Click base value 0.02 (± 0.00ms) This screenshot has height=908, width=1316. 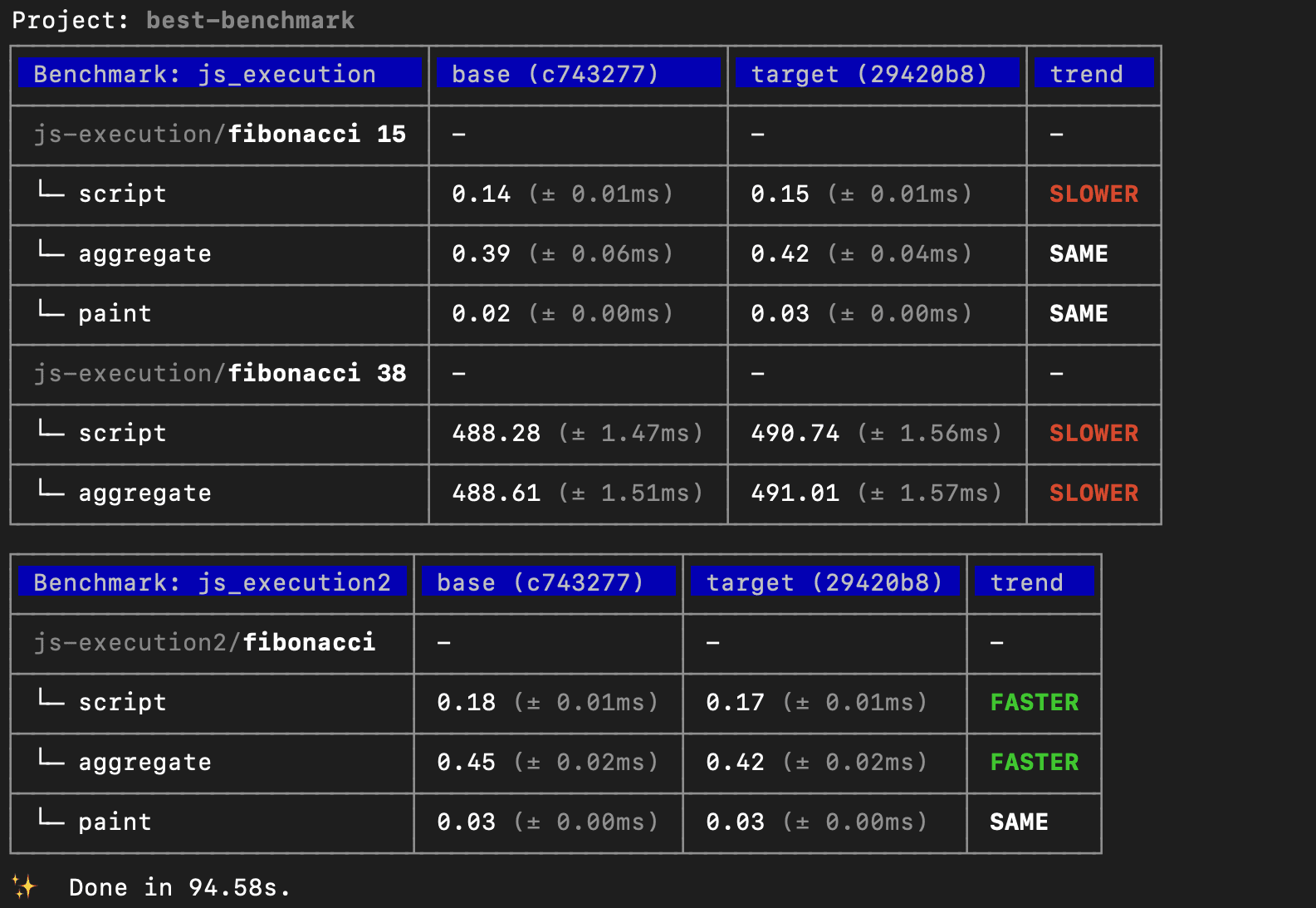click(562, 314)
